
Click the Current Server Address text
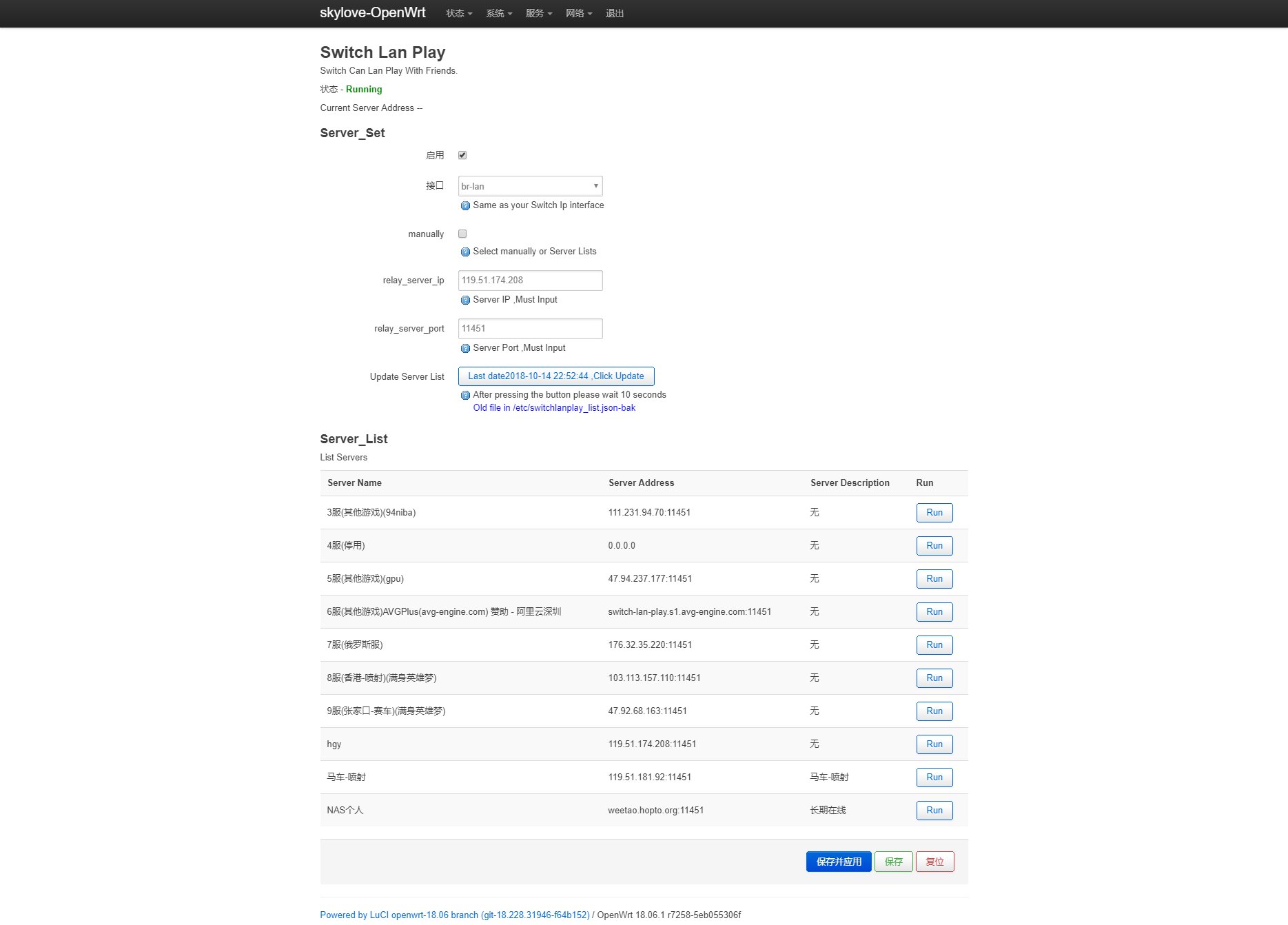click(x=371, y=108)
